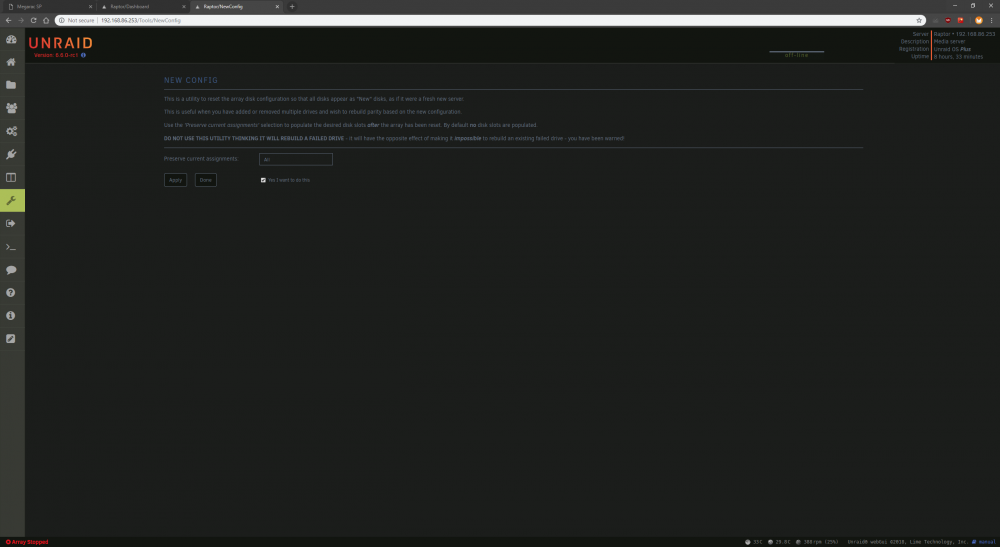Viewport: 1000px width, 547px height.
Task: Click the off-line status bar indicator
Action: 797,55
